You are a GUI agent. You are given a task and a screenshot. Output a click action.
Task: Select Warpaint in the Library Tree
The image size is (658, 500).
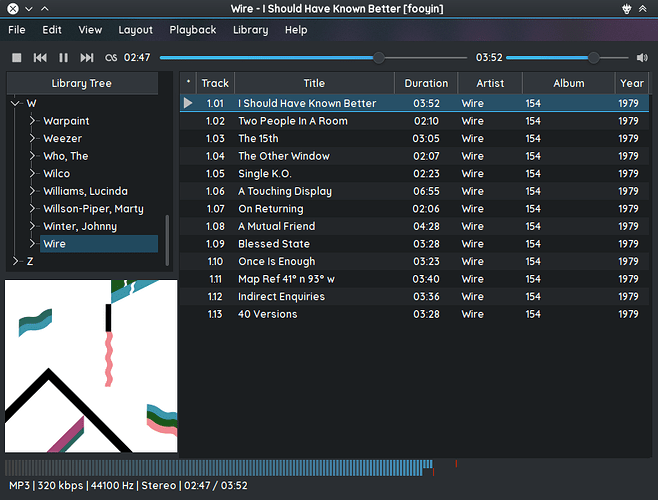tap(66, 121)
